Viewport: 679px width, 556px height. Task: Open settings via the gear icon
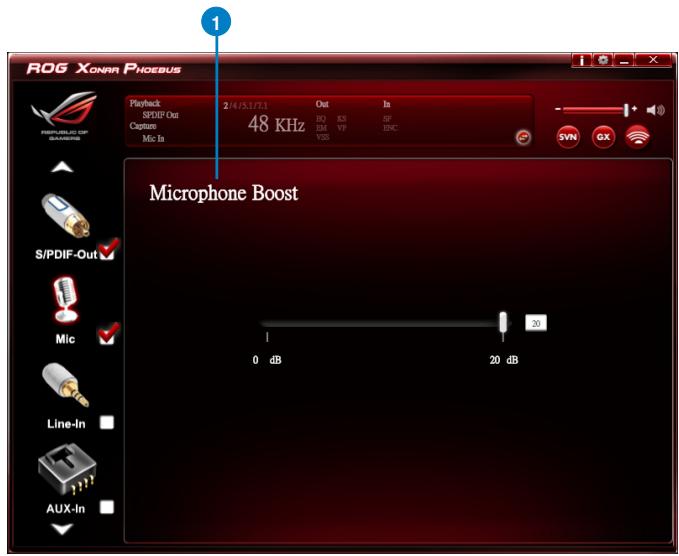pyautogui.click(x=602, y=60)
